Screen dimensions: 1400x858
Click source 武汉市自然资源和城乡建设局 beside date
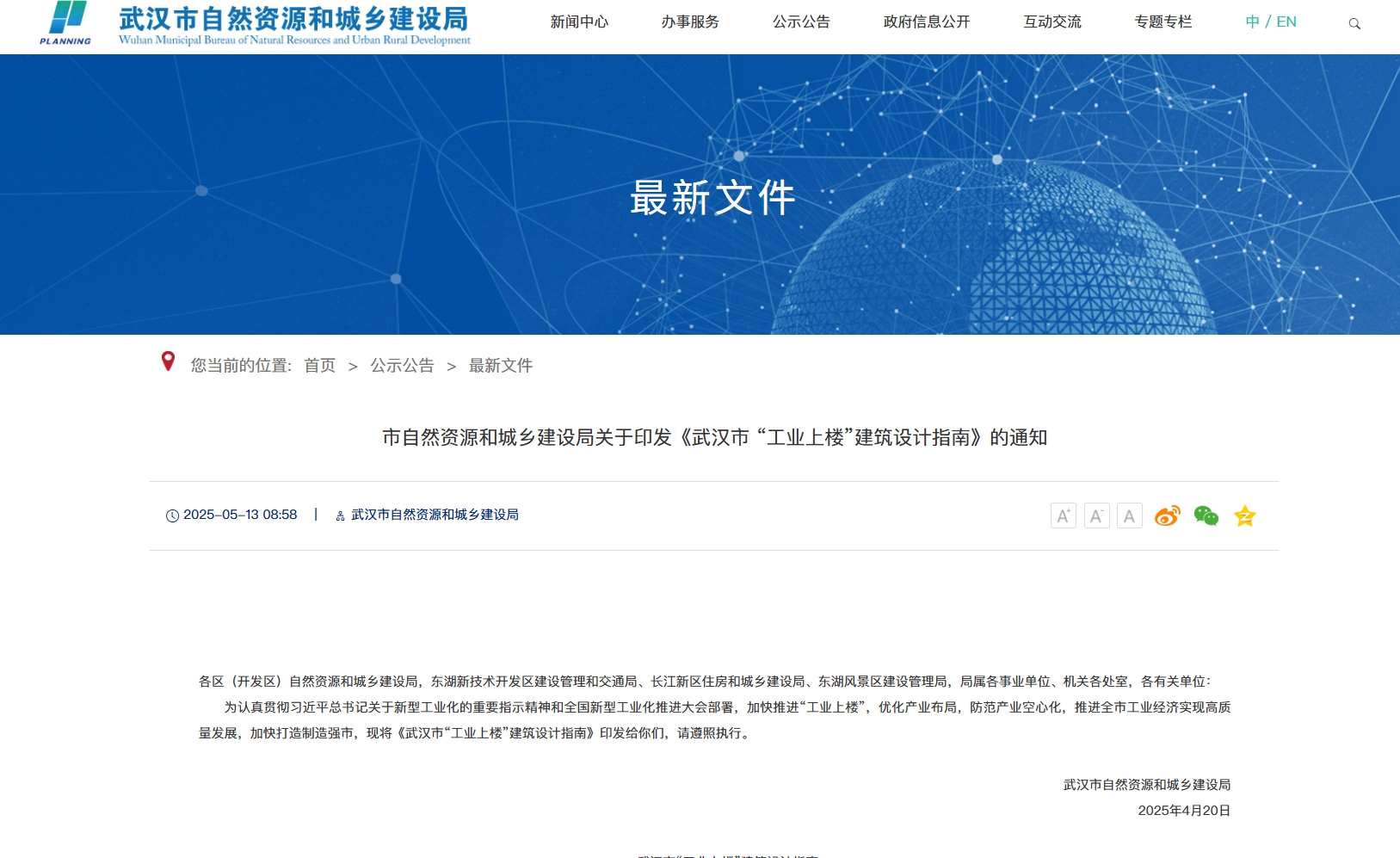point(435,515)
